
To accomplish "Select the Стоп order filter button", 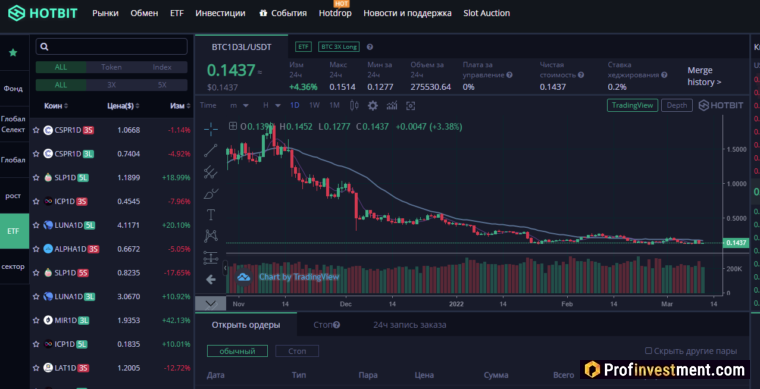I will click(297, 351).
